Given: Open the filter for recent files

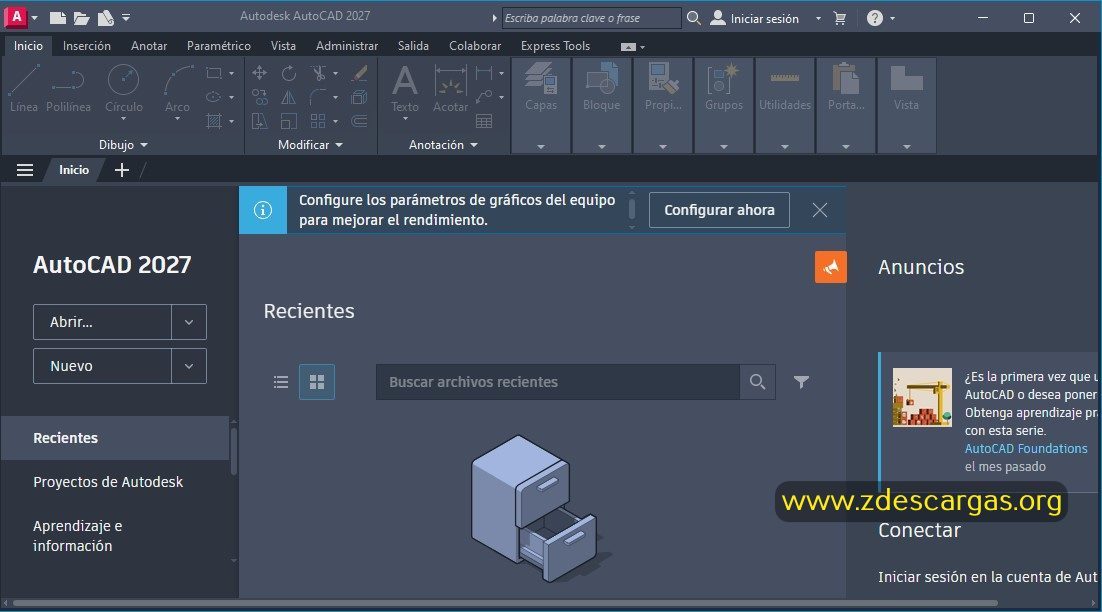Looking at the screenshot, I should [801, 382].
